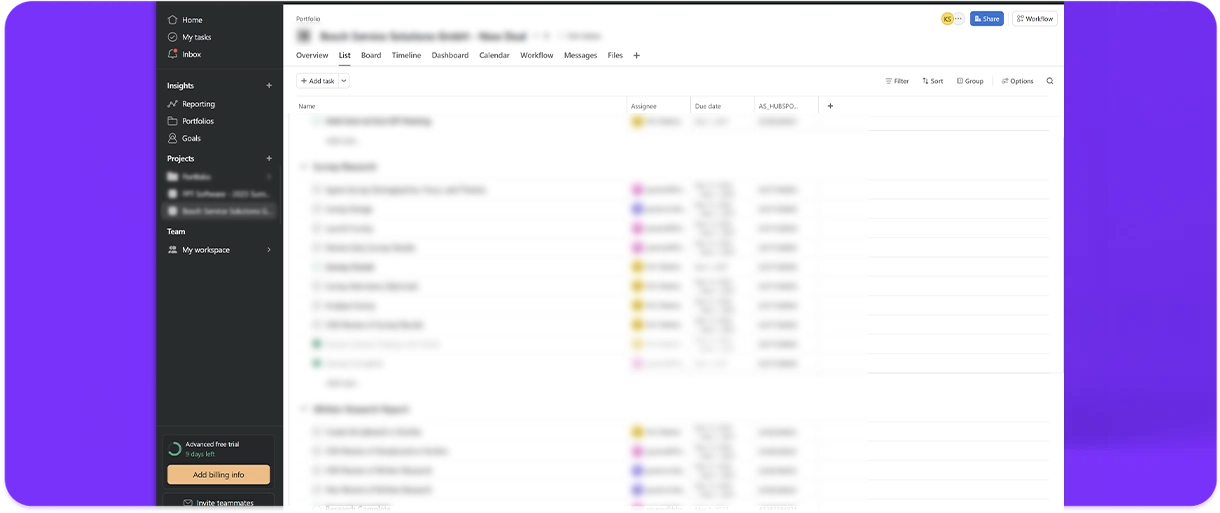Click the Name column header

(x=307, y=106)
